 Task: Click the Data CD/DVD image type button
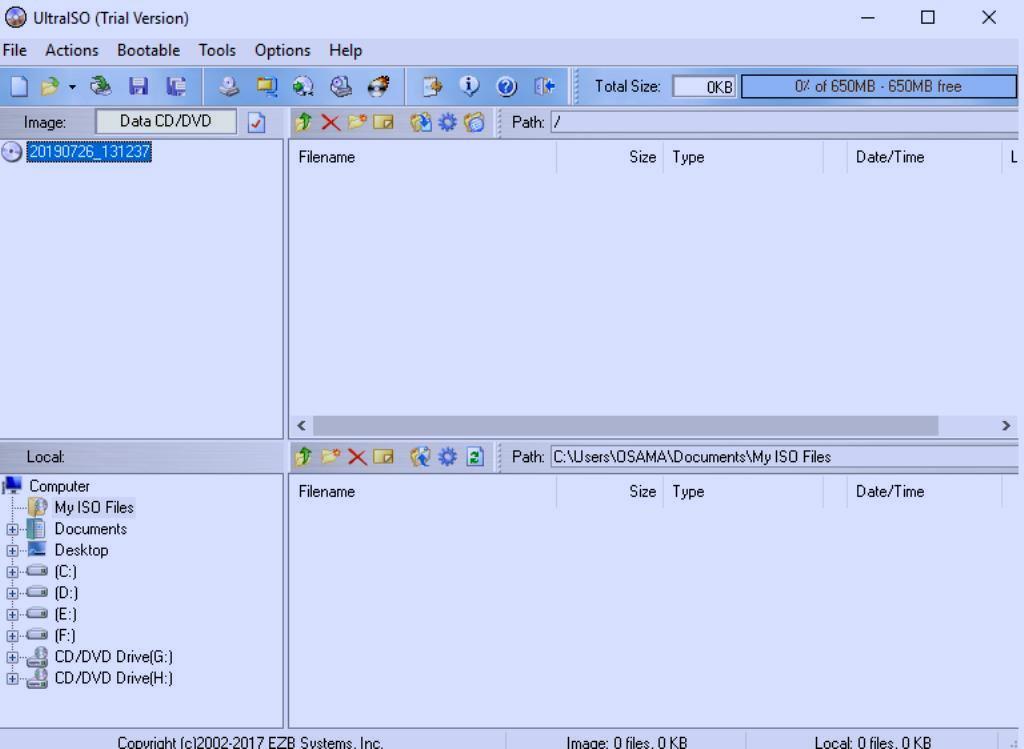166,121
